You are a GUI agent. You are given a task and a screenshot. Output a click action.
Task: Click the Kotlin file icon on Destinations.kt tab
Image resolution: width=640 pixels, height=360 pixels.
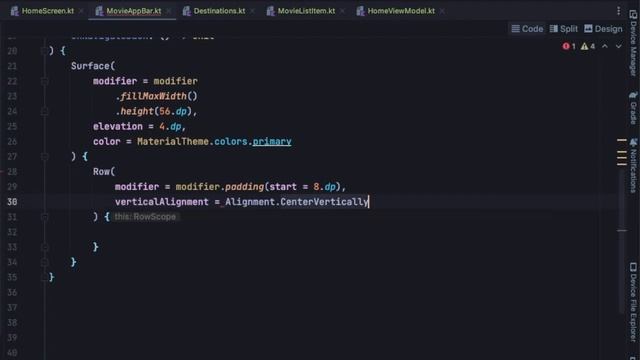click(x=187, y=11)
